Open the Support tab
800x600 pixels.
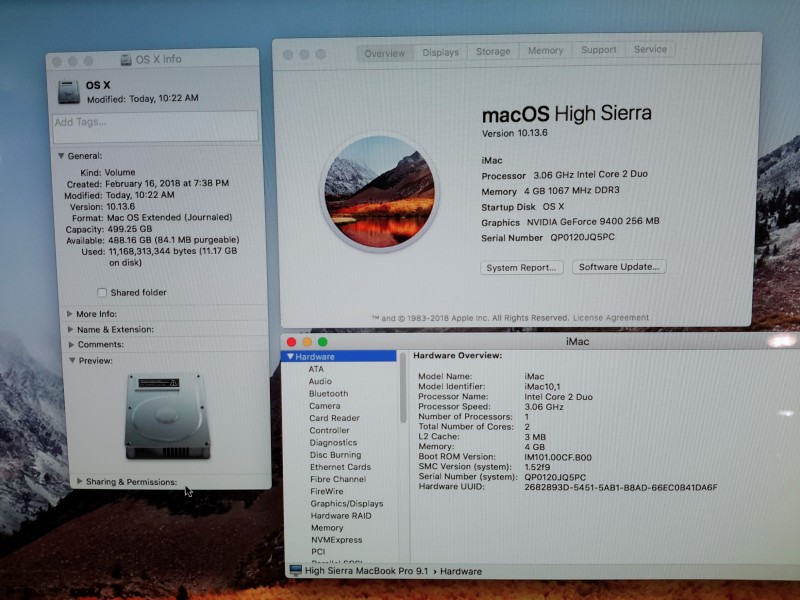(x=598, y=49)
